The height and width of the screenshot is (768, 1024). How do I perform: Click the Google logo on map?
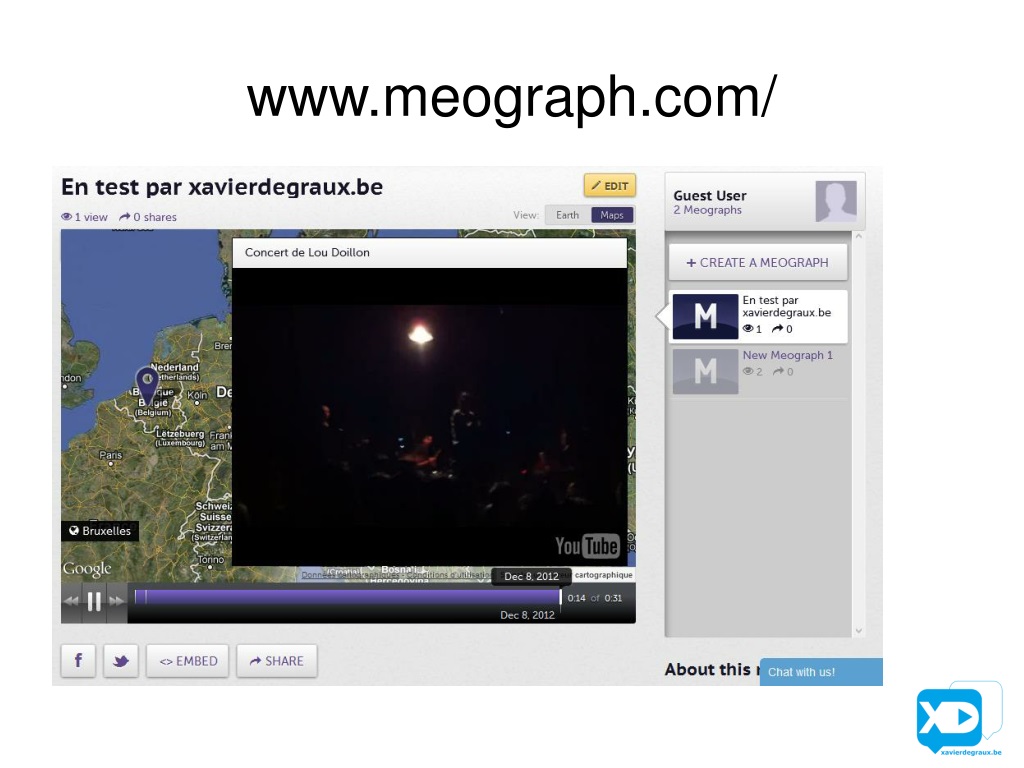(88, 569)
